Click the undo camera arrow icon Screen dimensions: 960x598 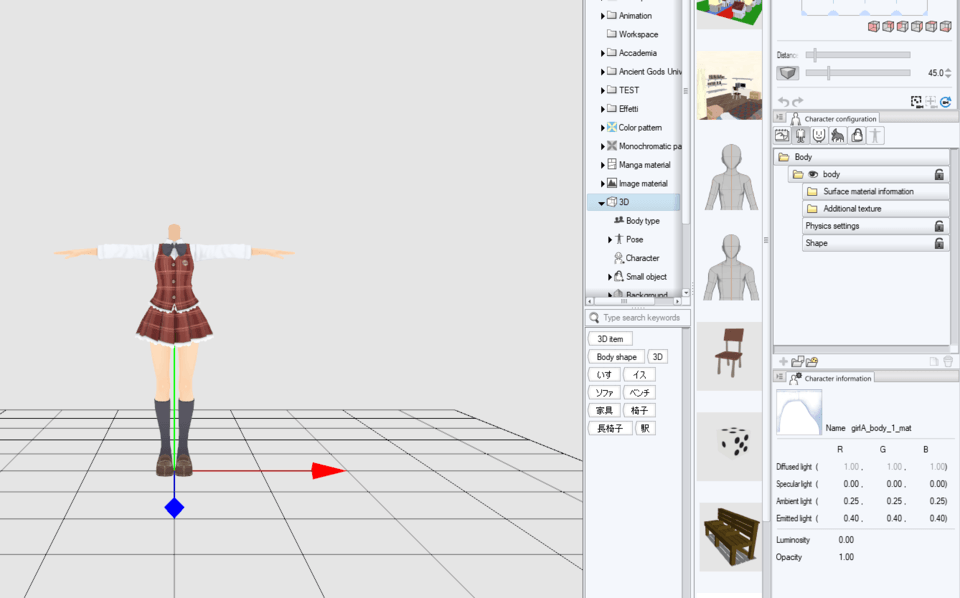[x=783, y=102]
